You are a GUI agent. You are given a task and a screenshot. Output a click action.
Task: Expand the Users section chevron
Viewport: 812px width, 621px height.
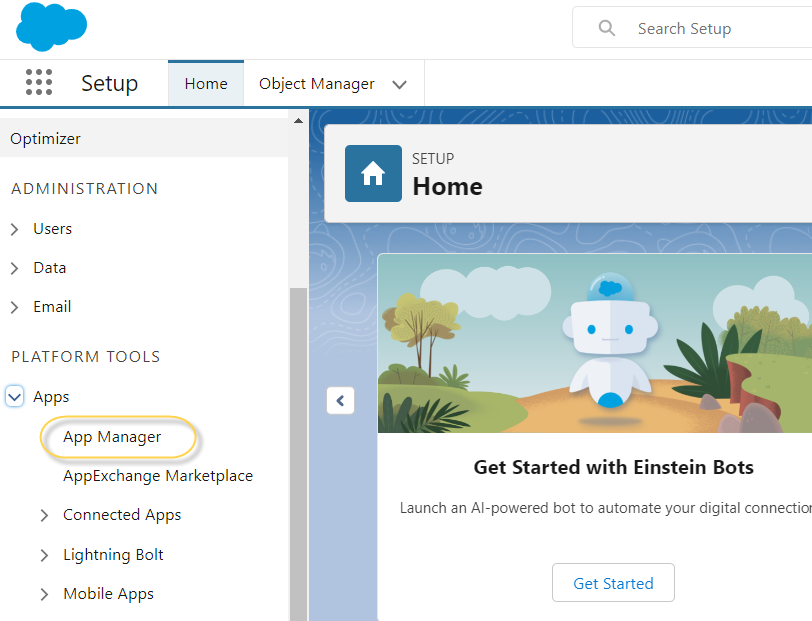tap(14, 229)
